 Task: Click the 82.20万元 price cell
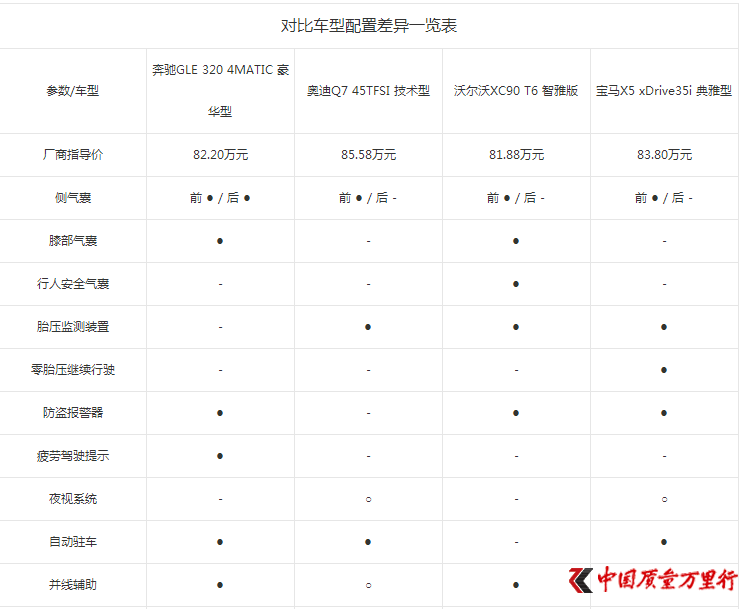[x=220, y=155]
